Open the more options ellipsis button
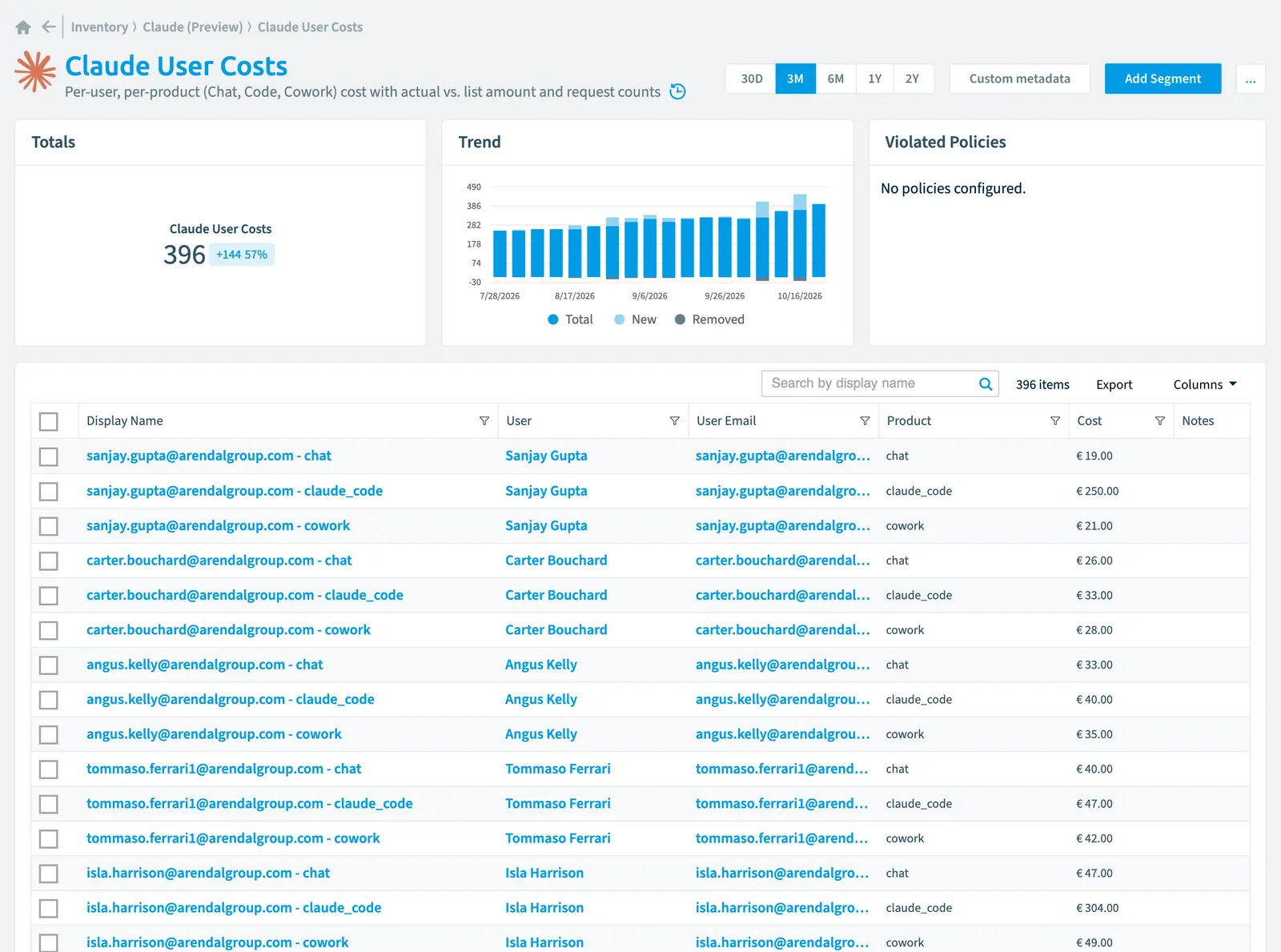Image resolution: width=1281 pixels, height=952 pixels. [1251, 79]
